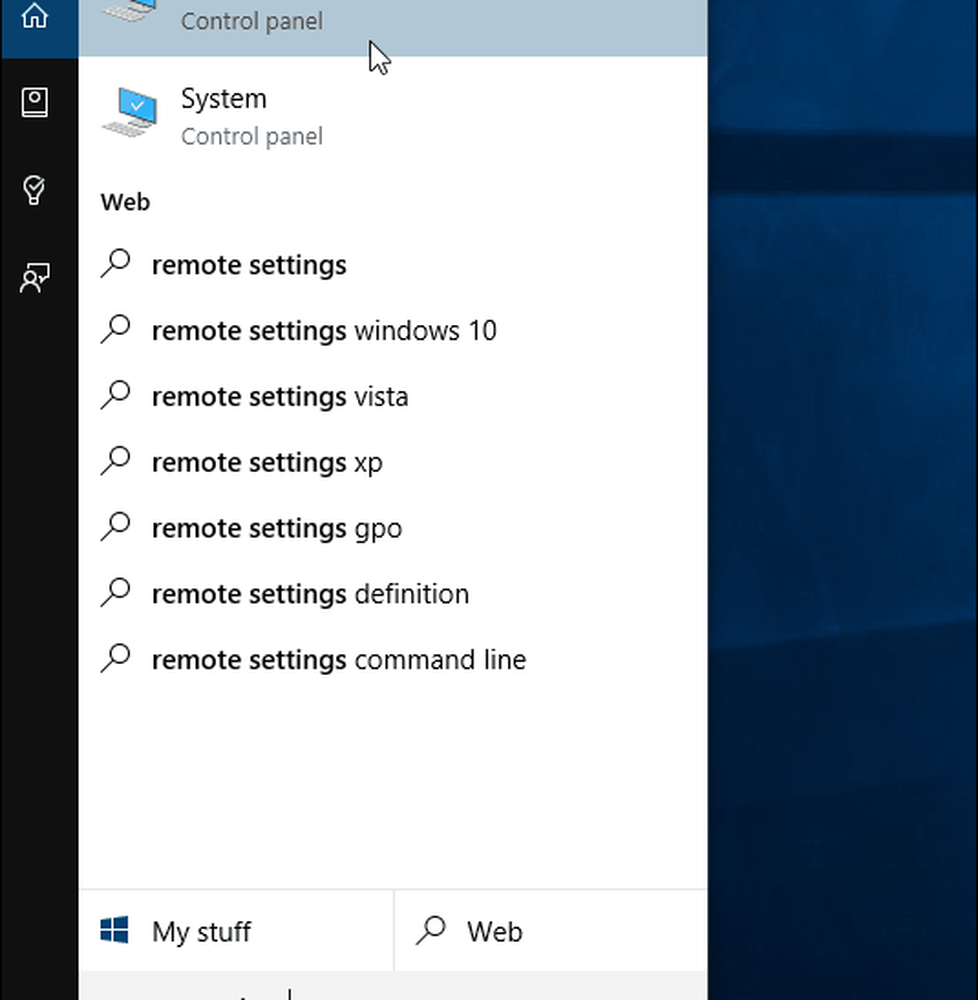
Task: Open the Feedback icon in sidebar
Action: point(35,278)
